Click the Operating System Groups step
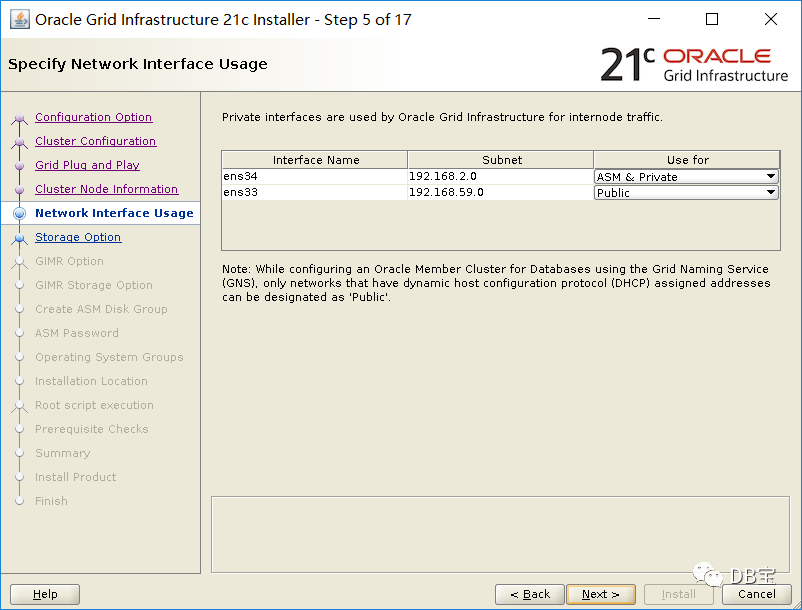Viewport: 802px width, 610px height. (x=109, y=357)
